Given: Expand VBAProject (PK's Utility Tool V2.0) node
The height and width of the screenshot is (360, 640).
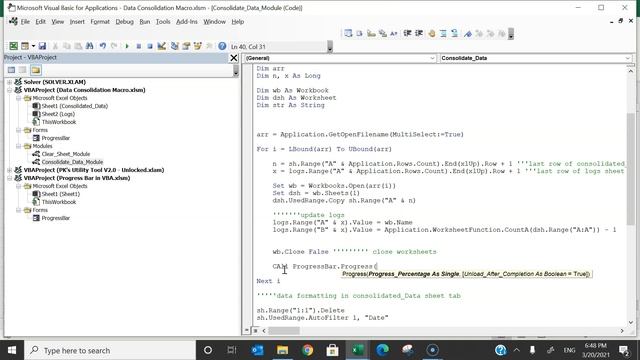Looking at the screenshot, I should pyautogui.click(x=9, y=170).
